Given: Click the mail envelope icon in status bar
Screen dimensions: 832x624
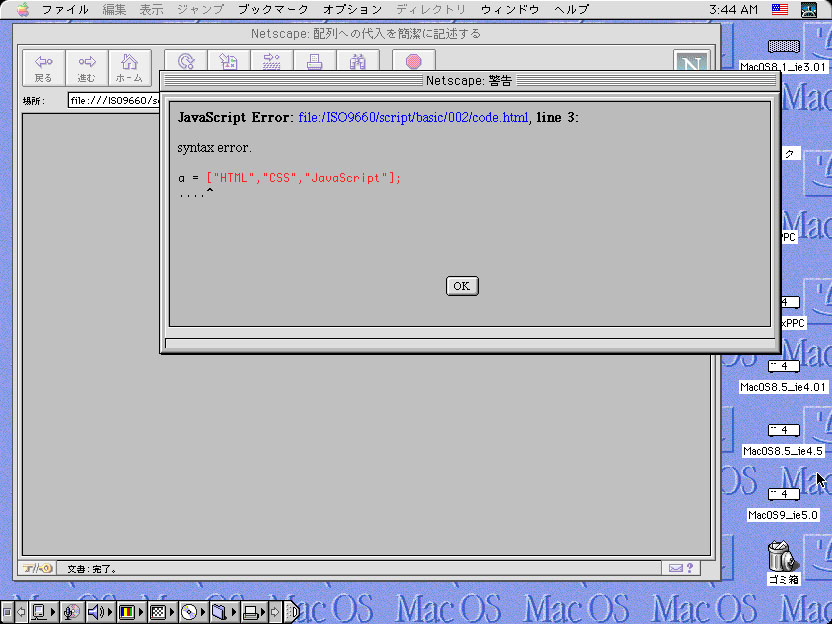Looking at the screenshot, I should (x=675, y=568).
